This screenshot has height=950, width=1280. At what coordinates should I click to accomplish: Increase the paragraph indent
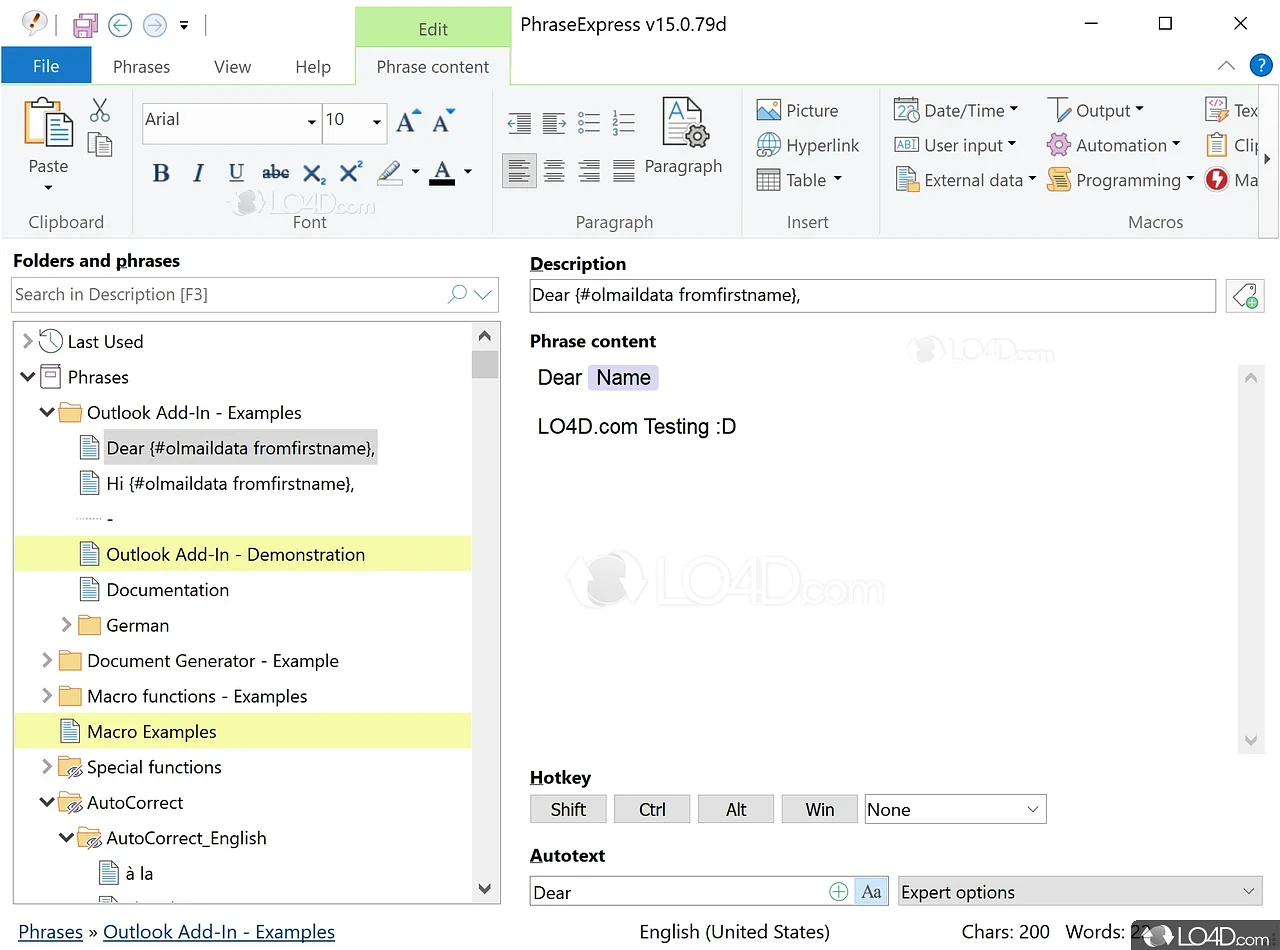click(554, 123)
